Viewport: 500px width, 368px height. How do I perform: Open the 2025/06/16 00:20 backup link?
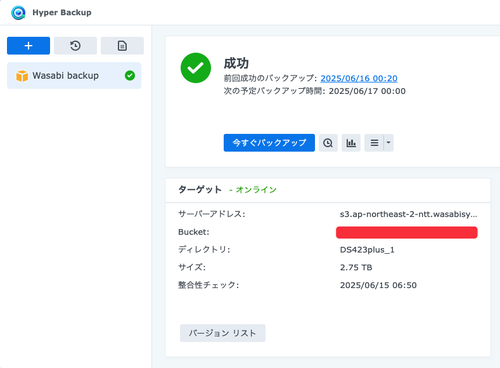(359, 78)
